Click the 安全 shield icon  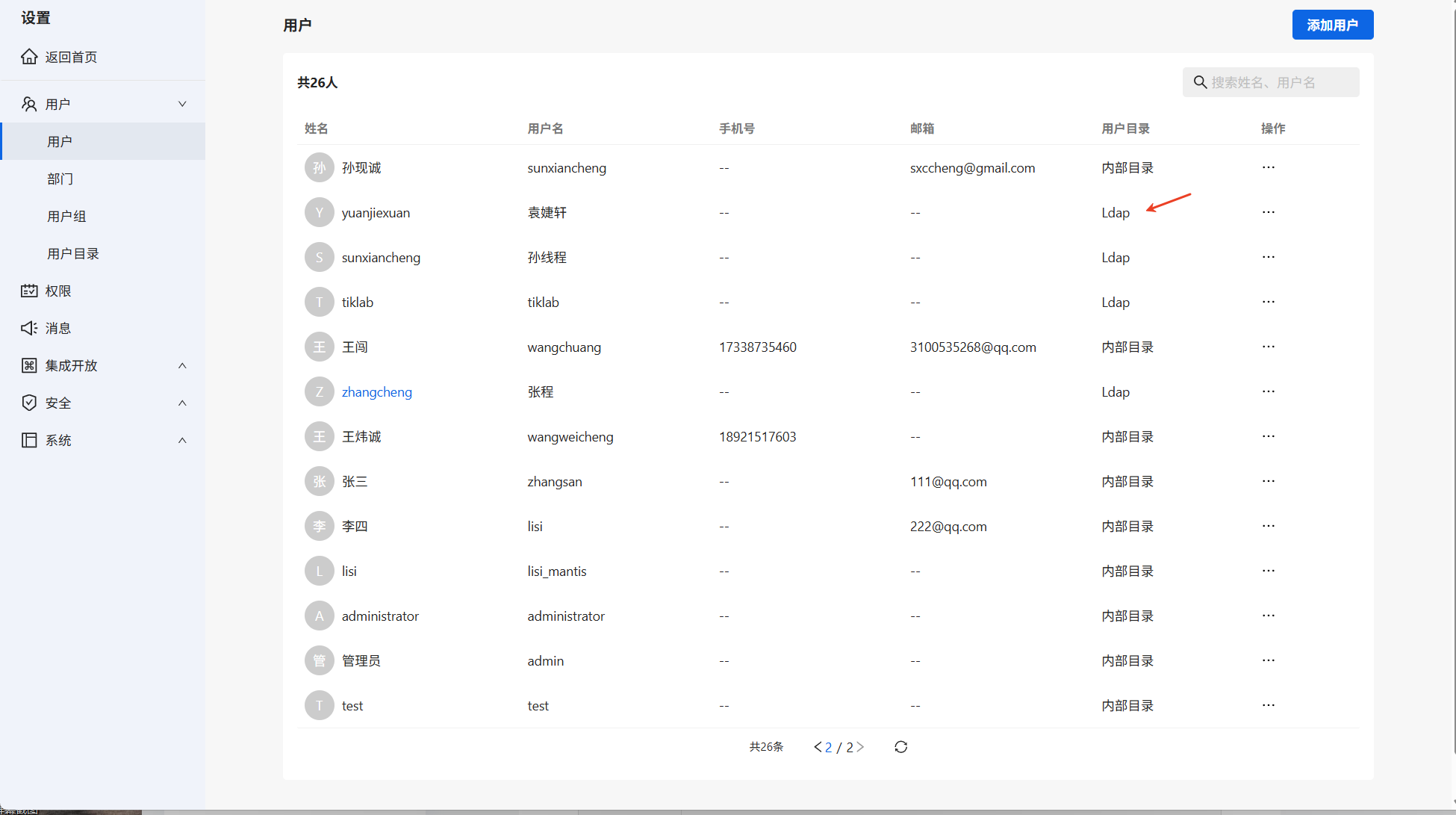(29, 403)
